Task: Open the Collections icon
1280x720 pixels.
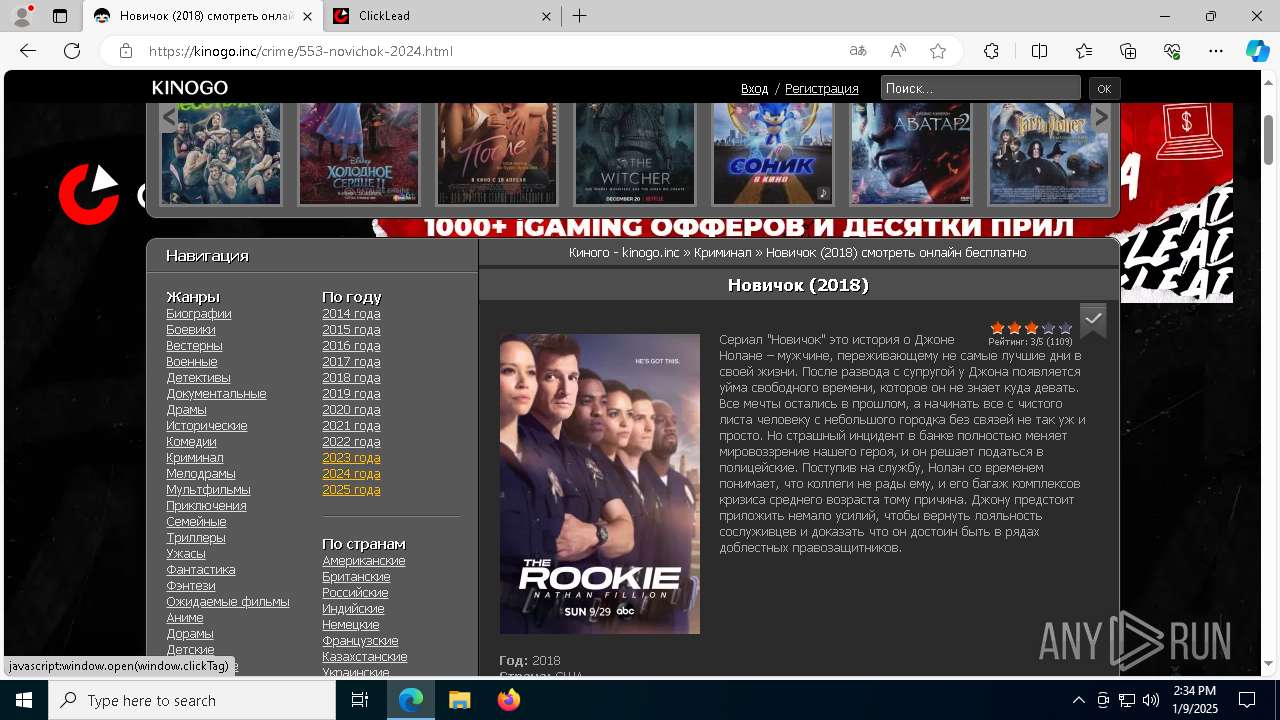Action: coord(1128,51)
